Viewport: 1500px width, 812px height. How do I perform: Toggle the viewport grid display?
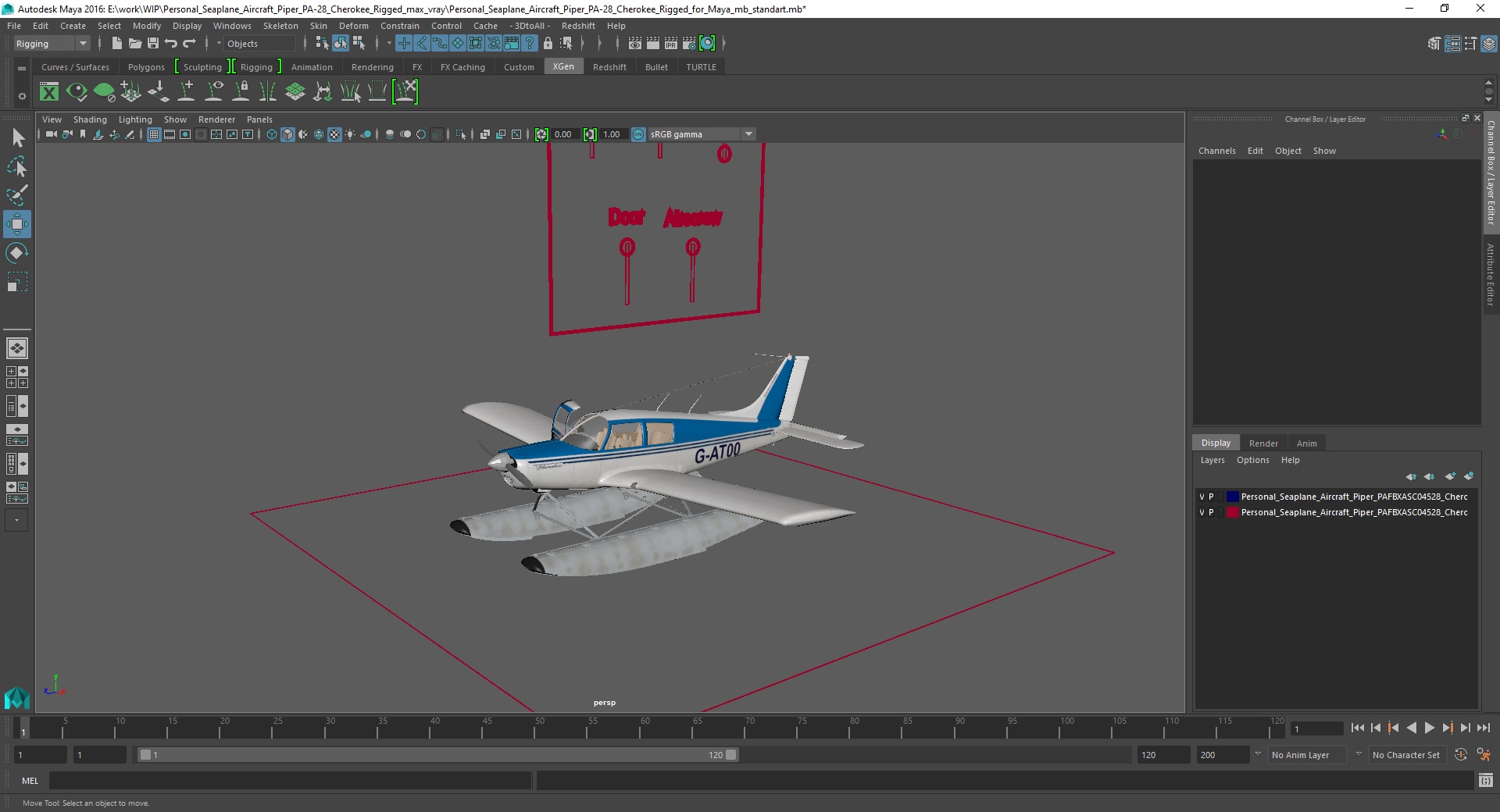[x=154, y=135]
